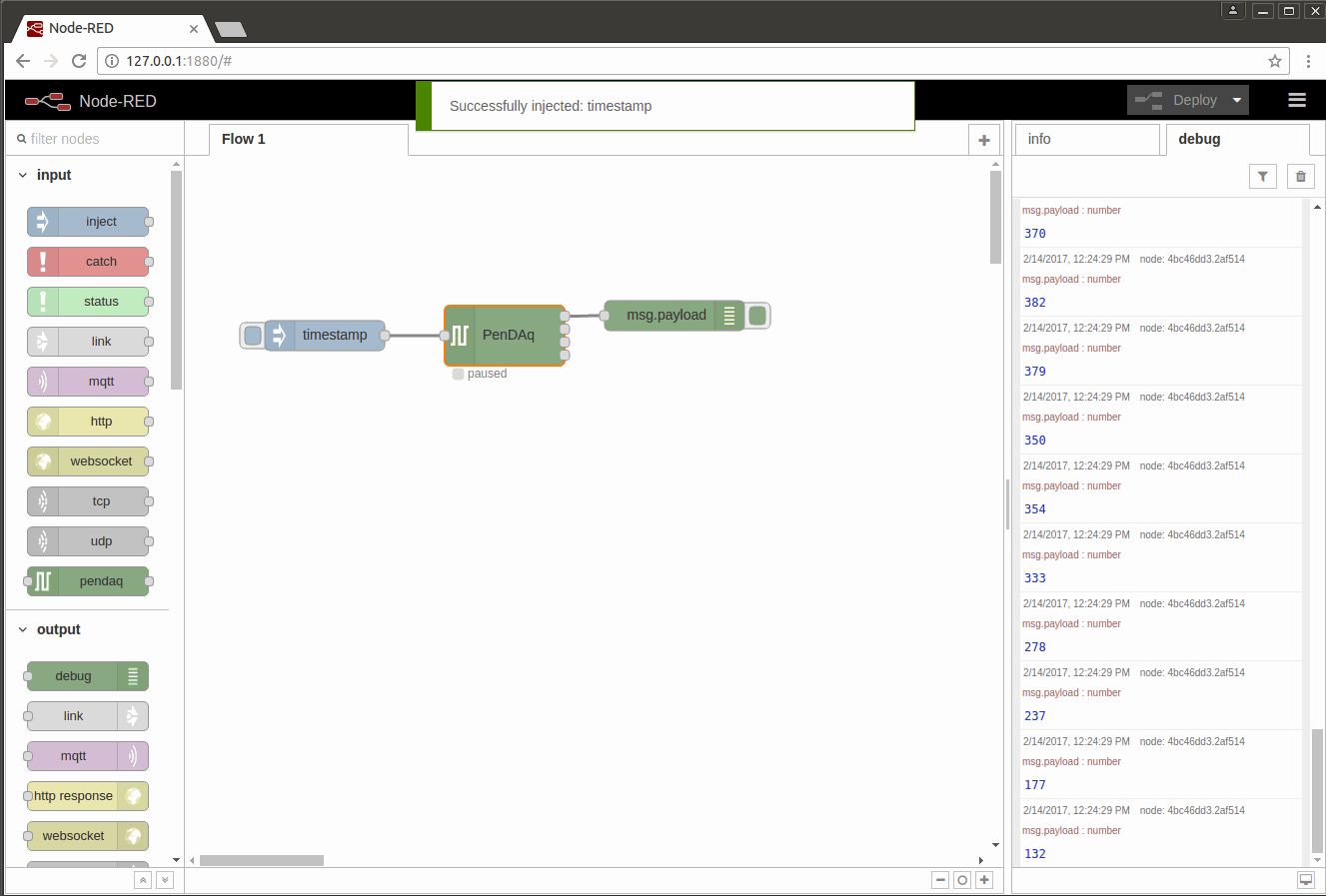This screenshot has height=896, width=1326.
Task: Click the Deploy button
Action: coord(1177,100)
